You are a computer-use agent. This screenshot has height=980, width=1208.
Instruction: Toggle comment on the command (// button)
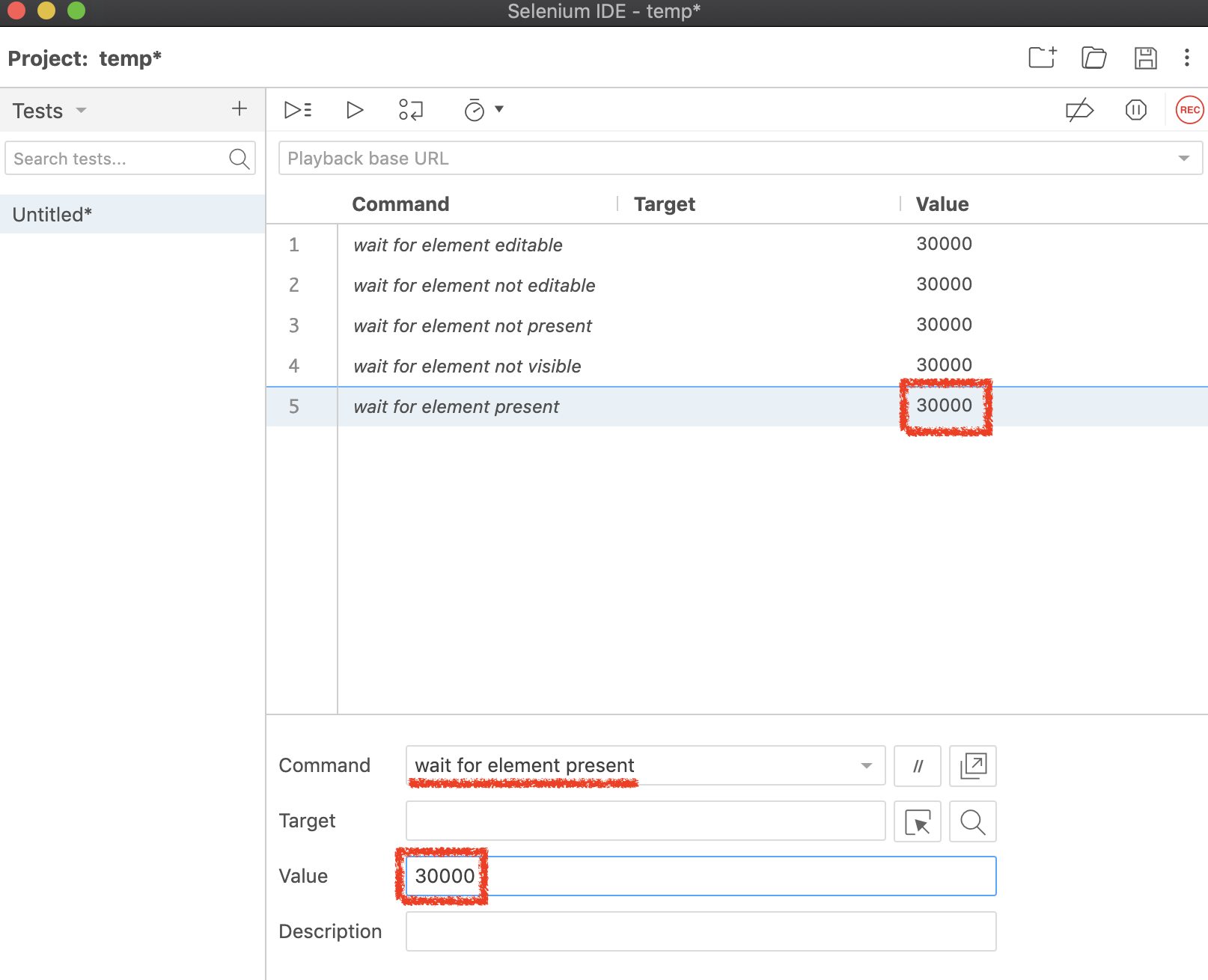click(x=918, y=766)
